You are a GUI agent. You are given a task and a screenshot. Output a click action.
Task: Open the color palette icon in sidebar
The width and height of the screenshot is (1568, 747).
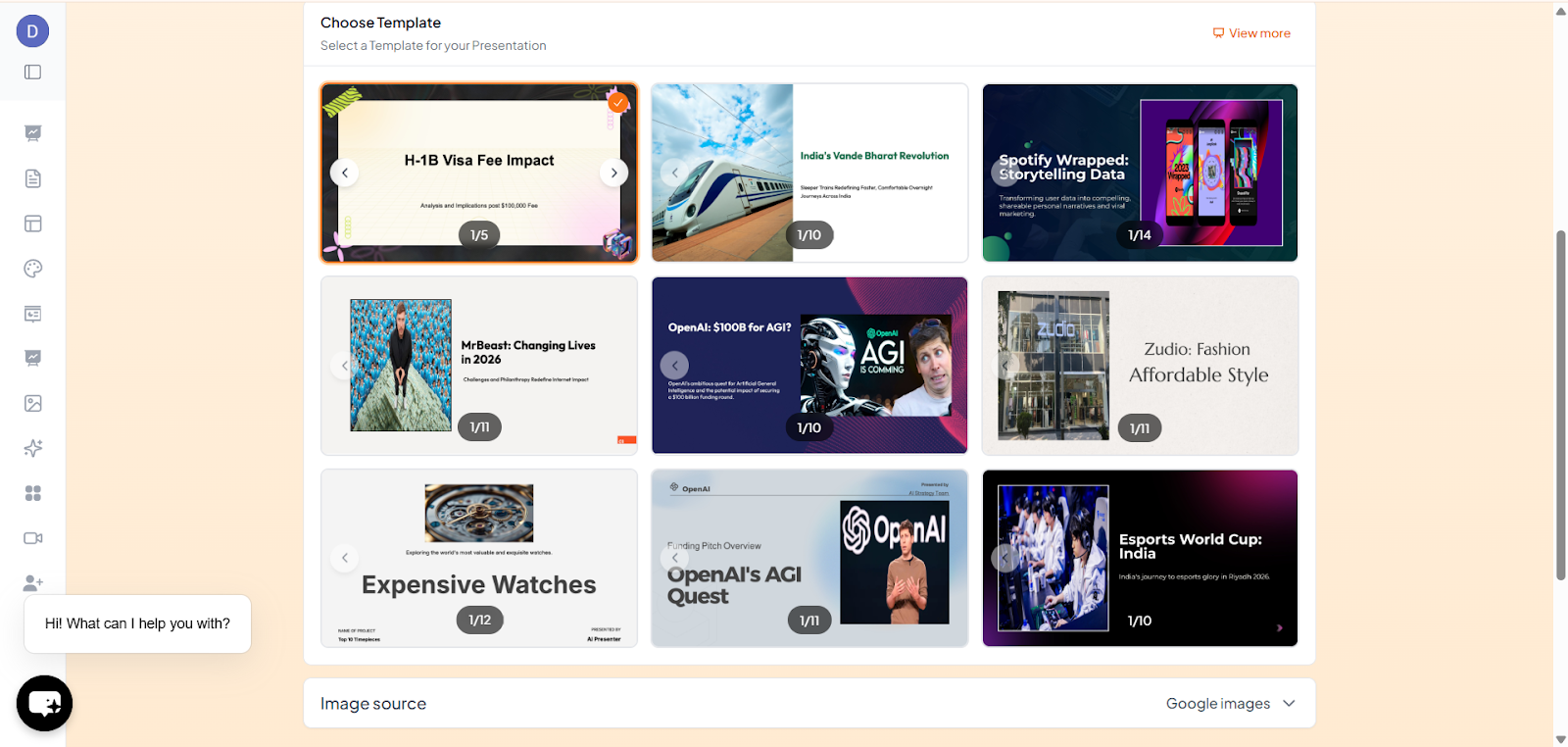(x=32, y=269)
